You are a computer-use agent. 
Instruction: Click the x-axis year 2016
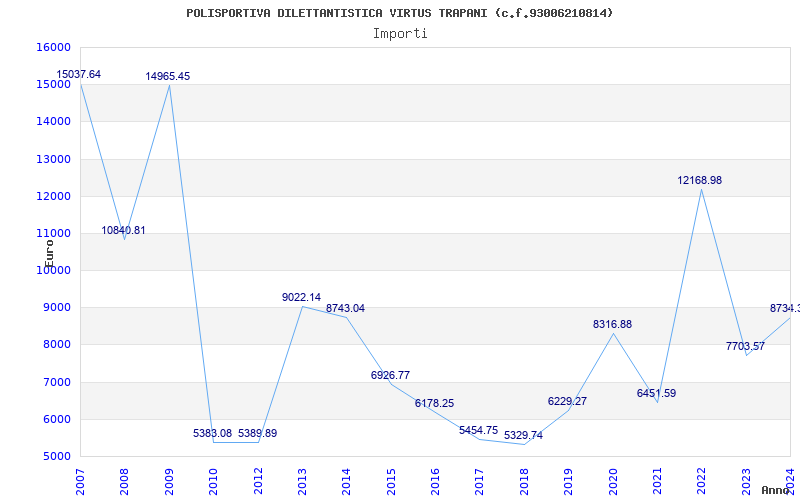pos(435,482)
